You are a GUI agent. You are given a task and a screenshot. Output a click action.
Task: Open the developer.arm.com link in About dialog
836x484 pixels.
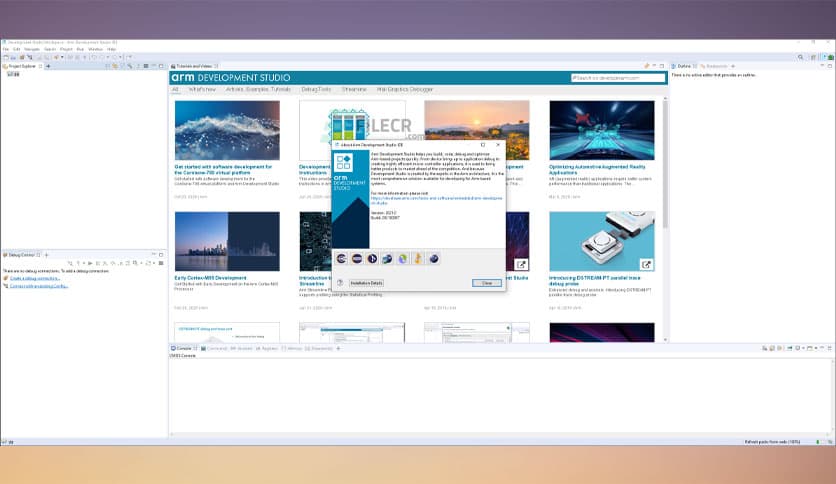436,200
